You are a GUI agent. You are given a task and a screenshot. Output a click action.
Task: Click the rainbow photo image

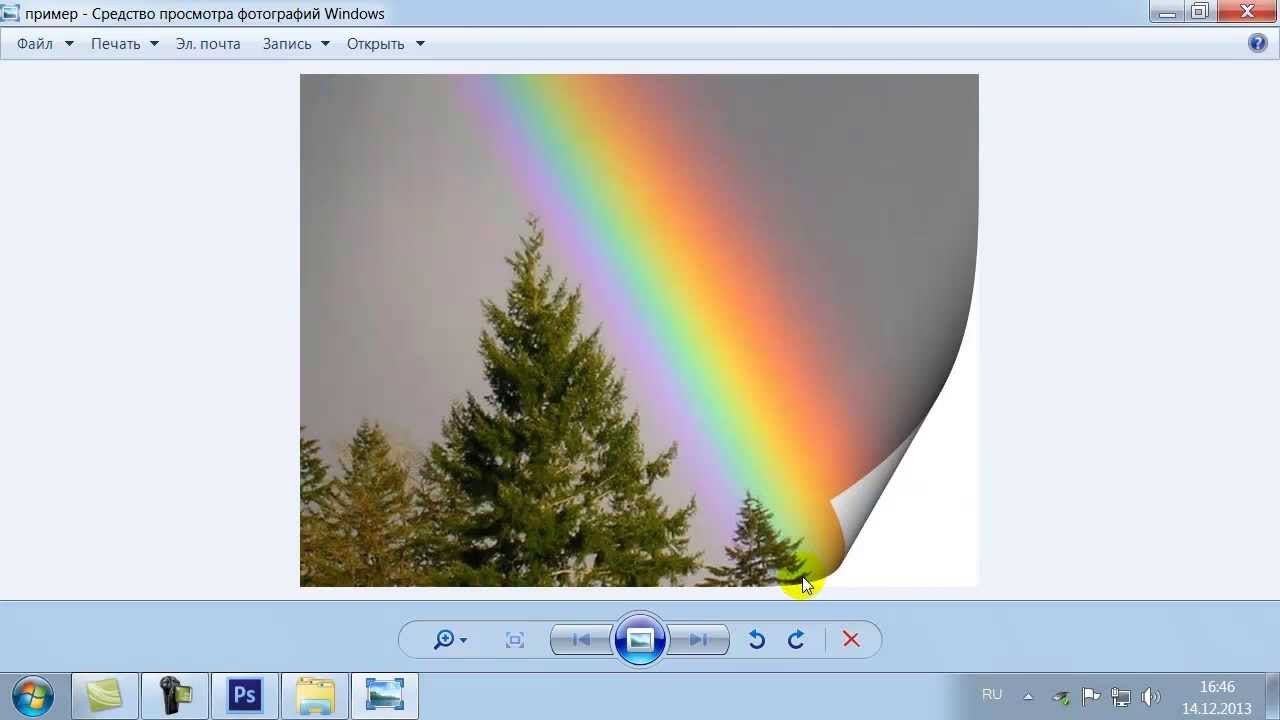(x=639, y=330)
